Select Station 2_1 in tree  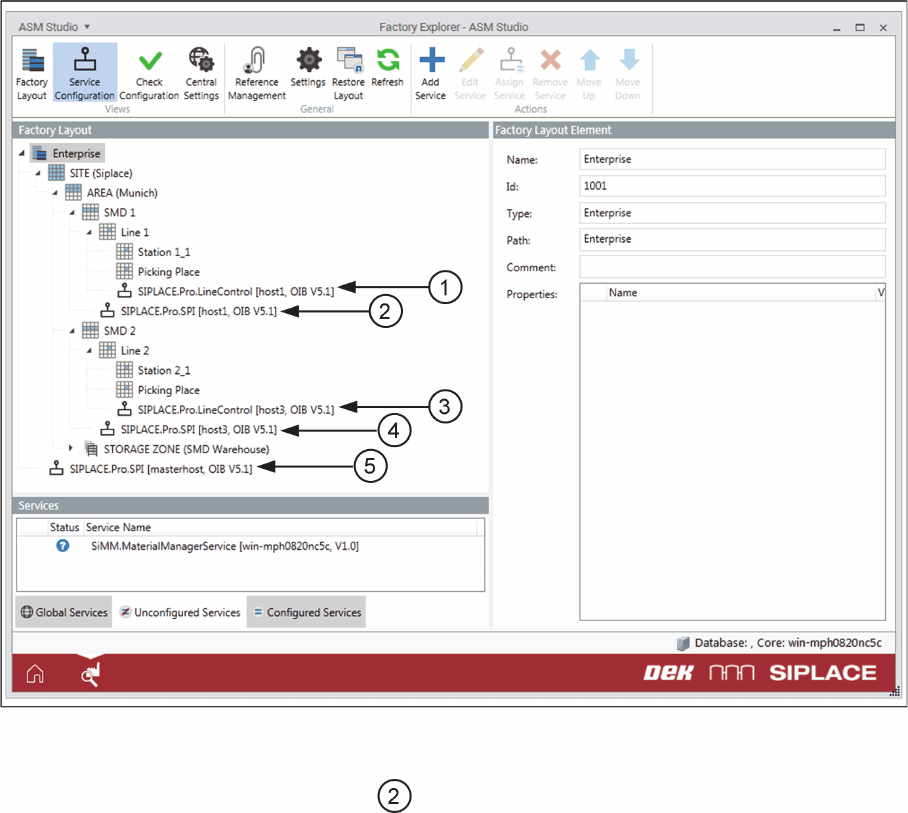coord(164,370)
